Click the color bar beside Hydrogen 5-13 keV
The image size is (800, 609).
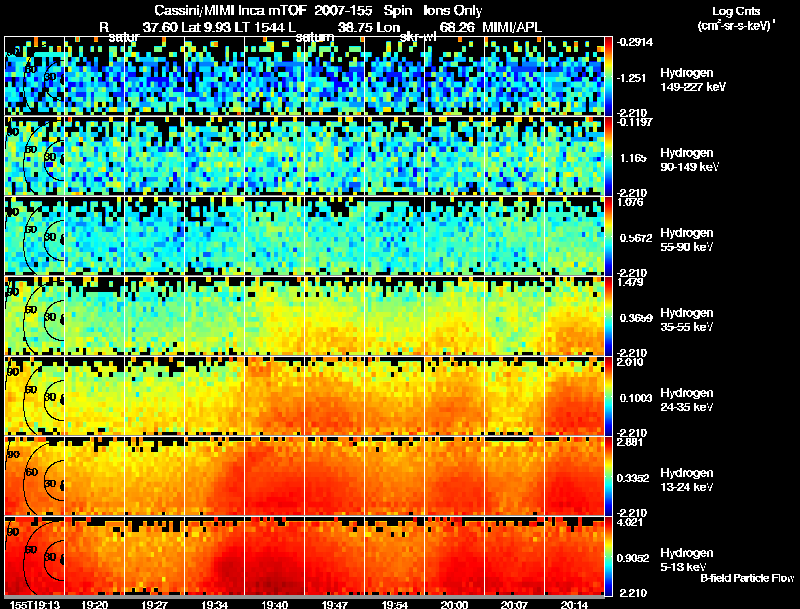pos(608,556)
